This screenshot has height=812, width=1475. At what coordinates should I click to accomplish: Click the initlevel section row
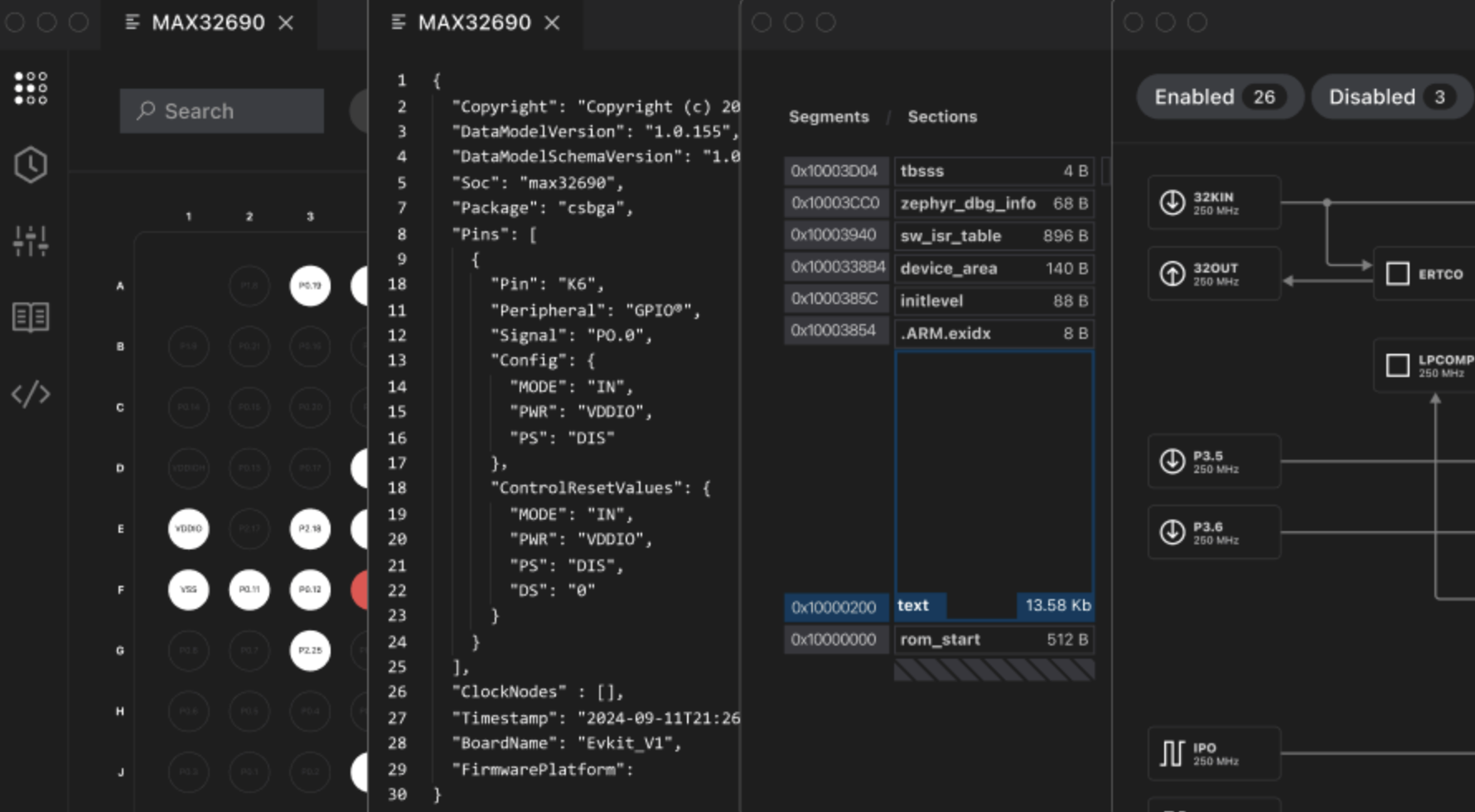994,301
